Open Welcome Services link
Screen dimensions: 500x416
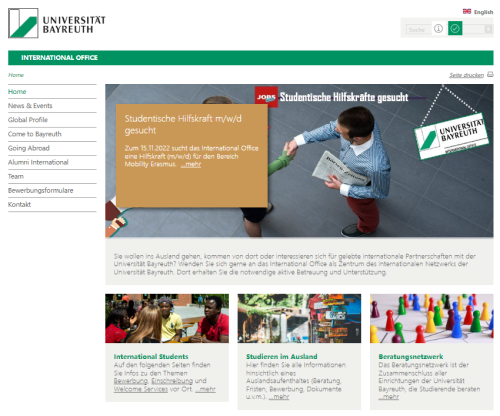click(x=141, y=389)
